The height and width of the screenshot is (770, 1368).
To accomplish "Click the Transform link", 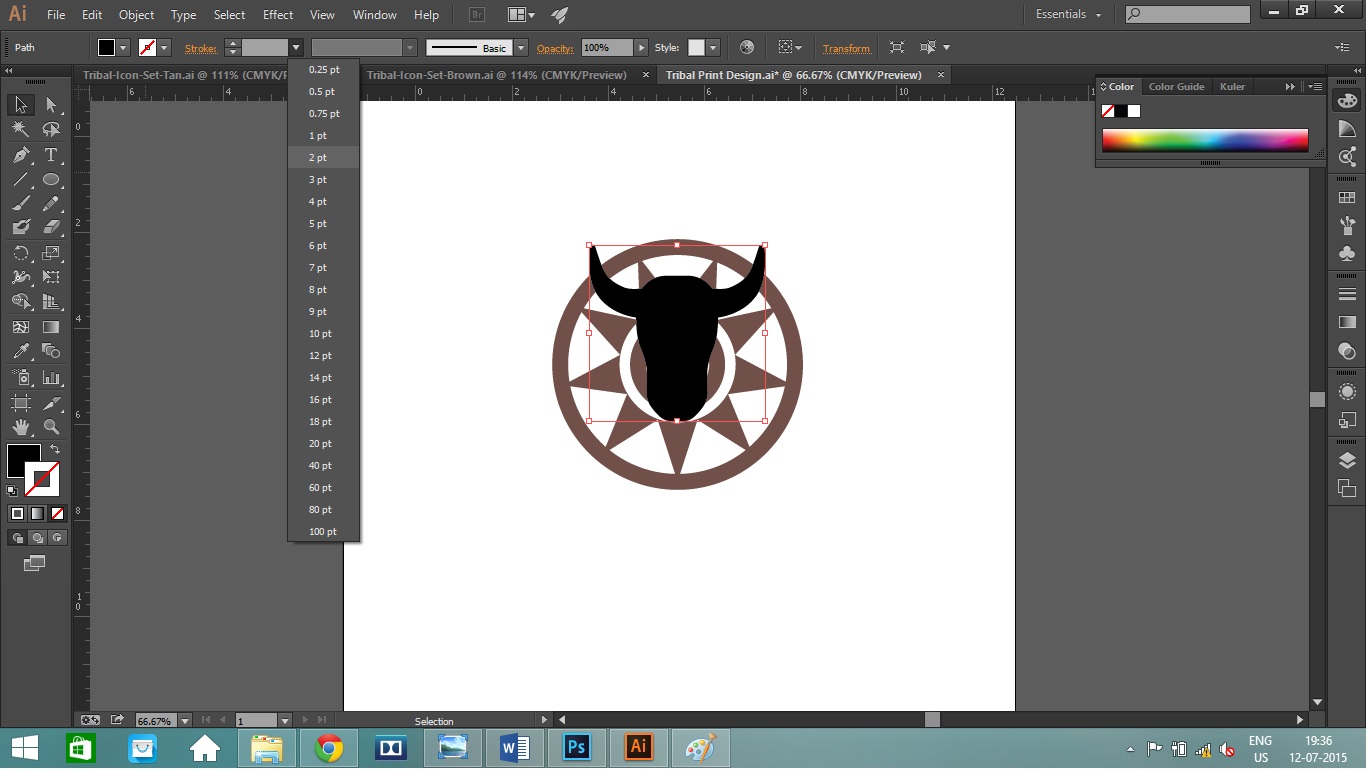I will pyautogui.click(x=846, y=48).
